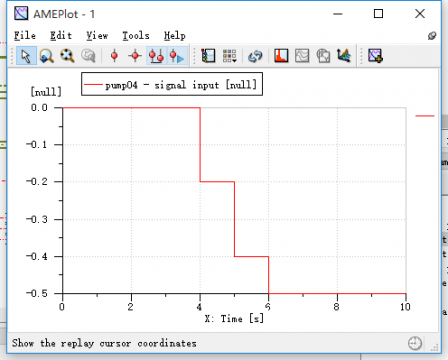Viewport: 448px width, 360px height.
Task: Enable the single vertical cursor tool
Action: (x=114, y=56)
